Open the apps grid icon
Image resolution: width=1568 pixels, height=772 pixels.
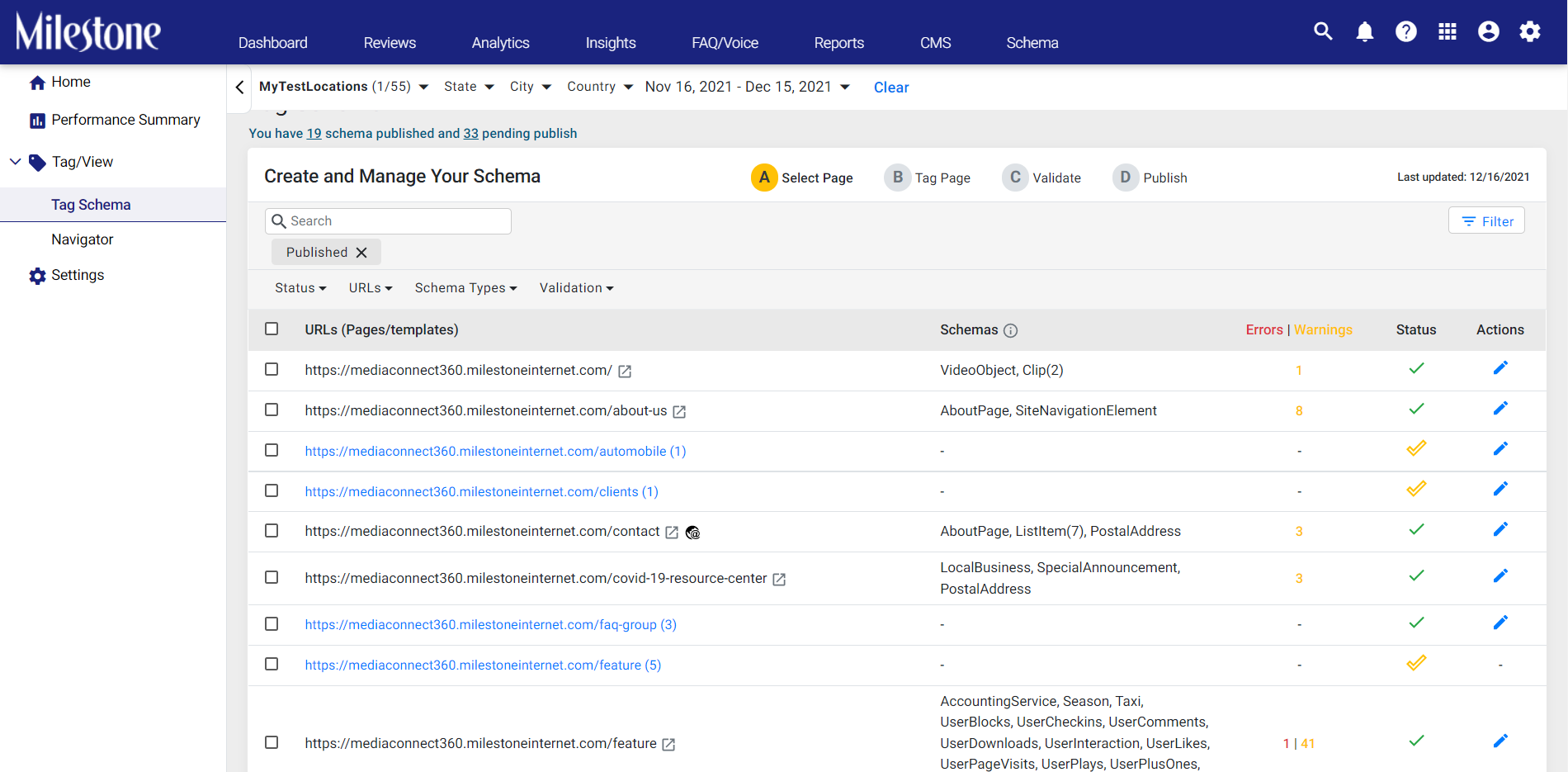[x=1448, y=31]
